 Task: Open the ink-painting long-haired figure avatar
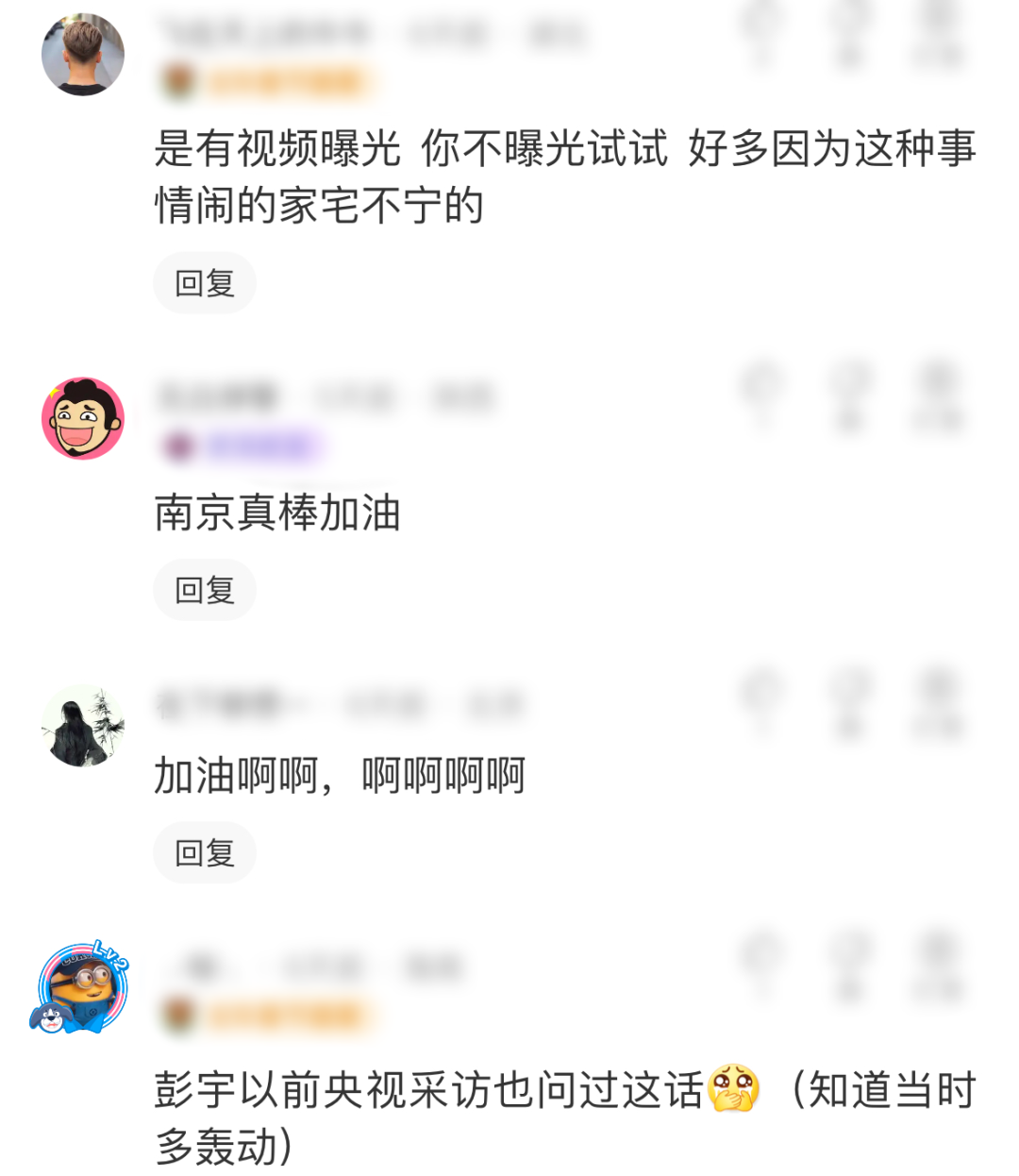83,726
